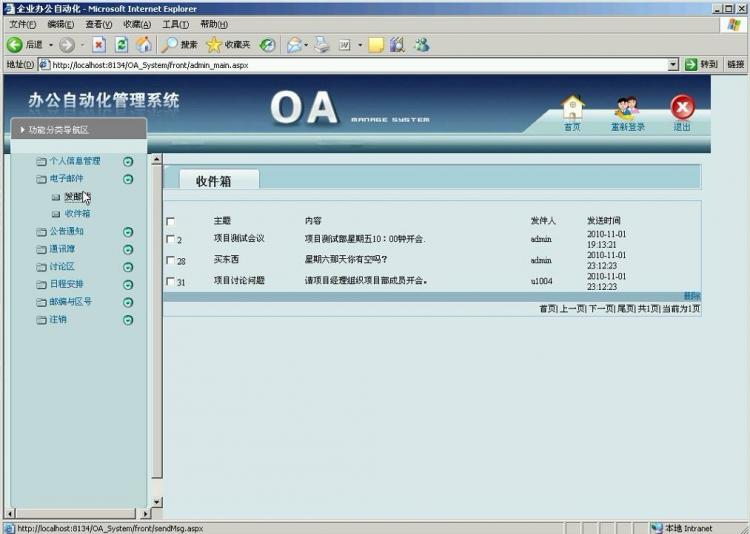Click the IE Stop toolbar button
This screenshot has height=534, width=750.
click(99, 45)
